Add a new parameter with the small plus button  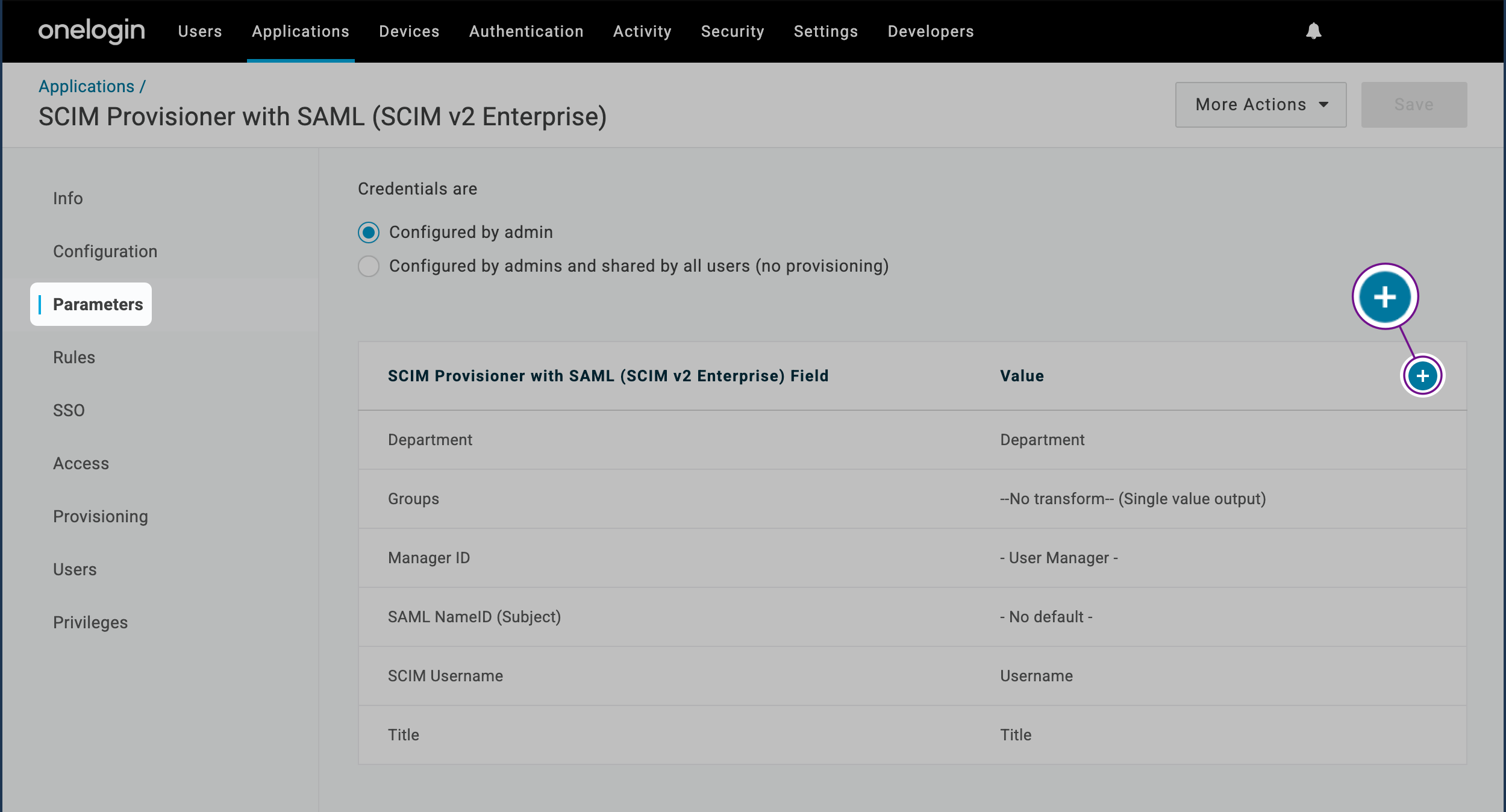click(x=1422, y=376)
